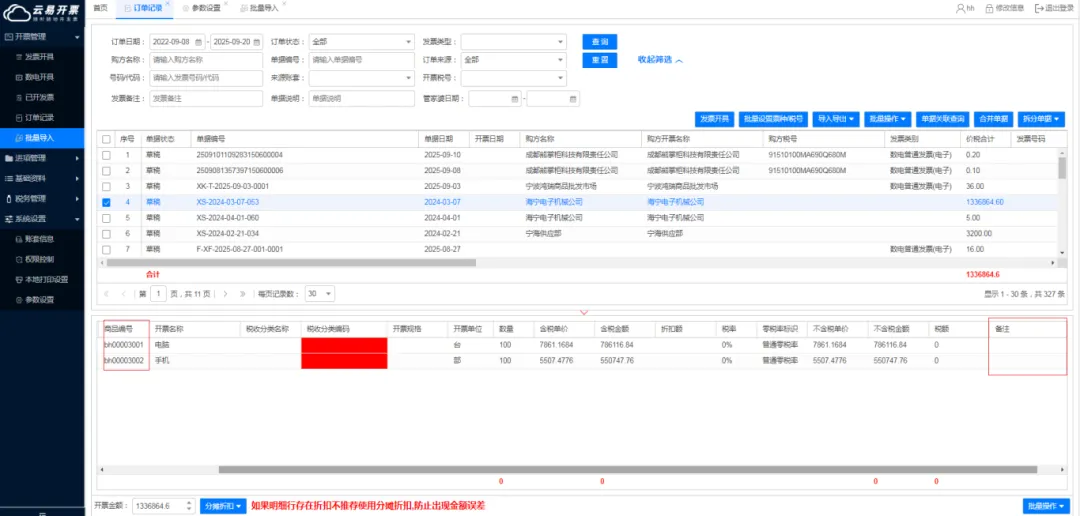Uncheck the selected row 4 checkbox
This screenshot has height=516, width=1080.
click(x=106, y=202)
